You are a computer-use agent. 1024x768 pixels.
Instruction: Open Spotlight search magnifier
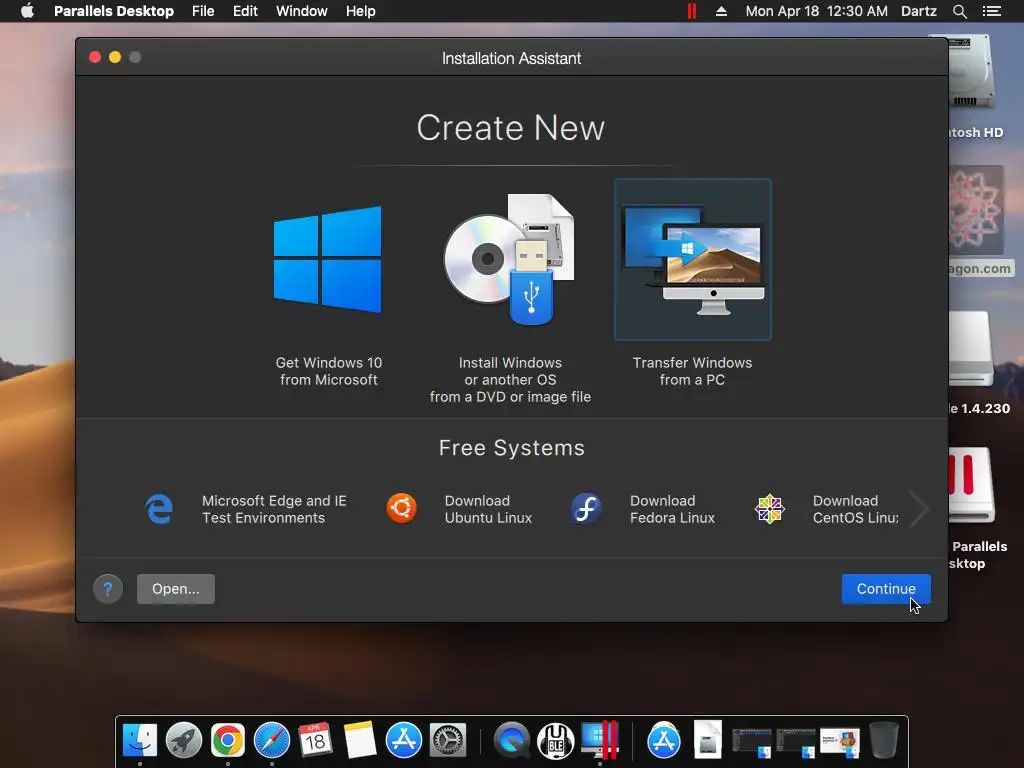(x=959, y=11)
